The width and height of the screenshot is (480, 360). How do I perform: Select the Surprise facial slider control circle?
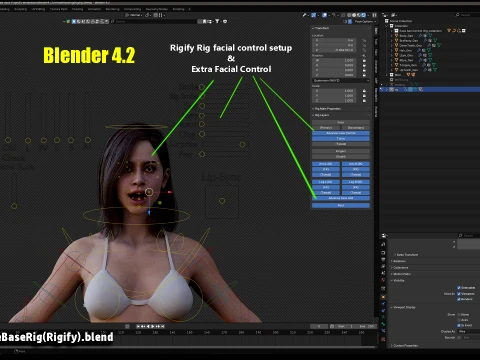[242, 145]
